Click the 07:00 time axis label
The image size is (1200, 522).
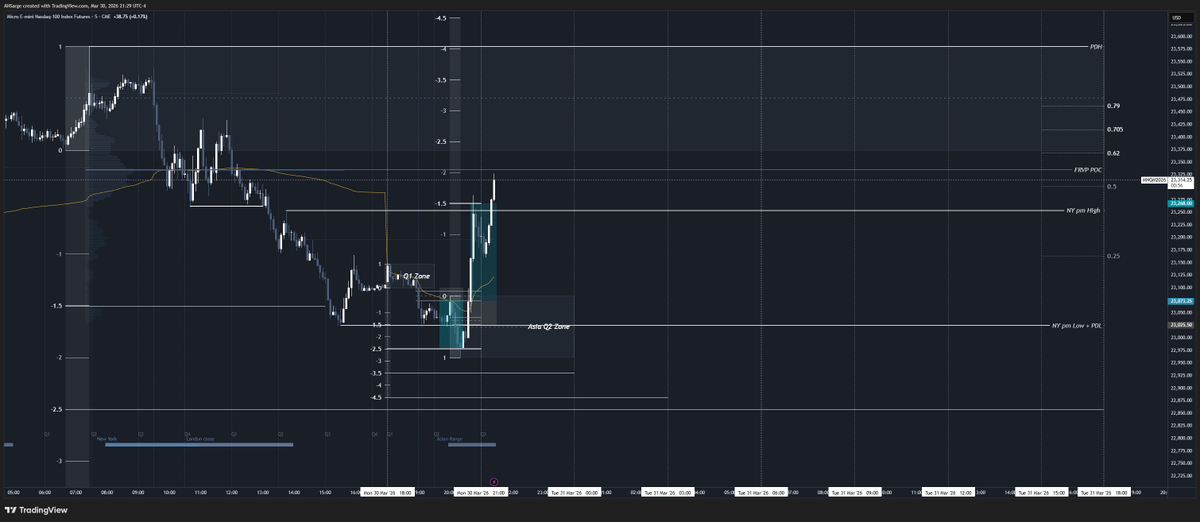point(75,492)
